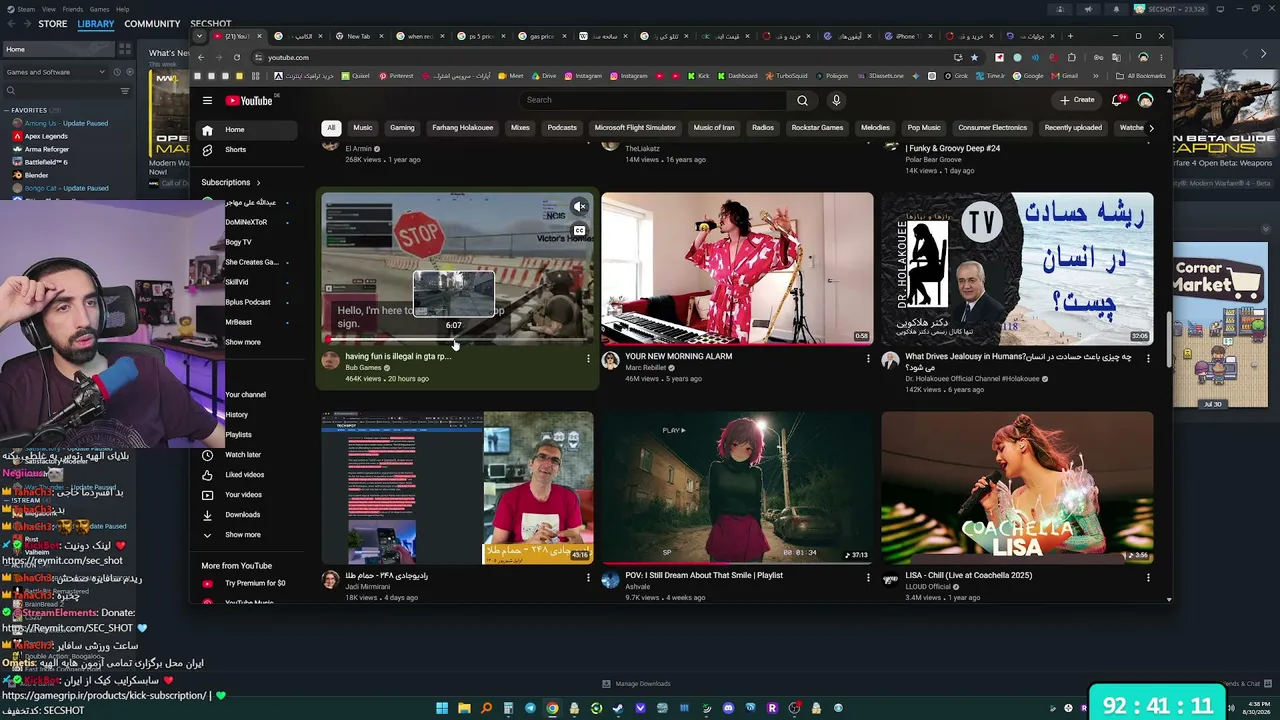This screenshot has width=1280, height=720.
Task: Open History in the YouTube sidebar
Action: point(237,415)
